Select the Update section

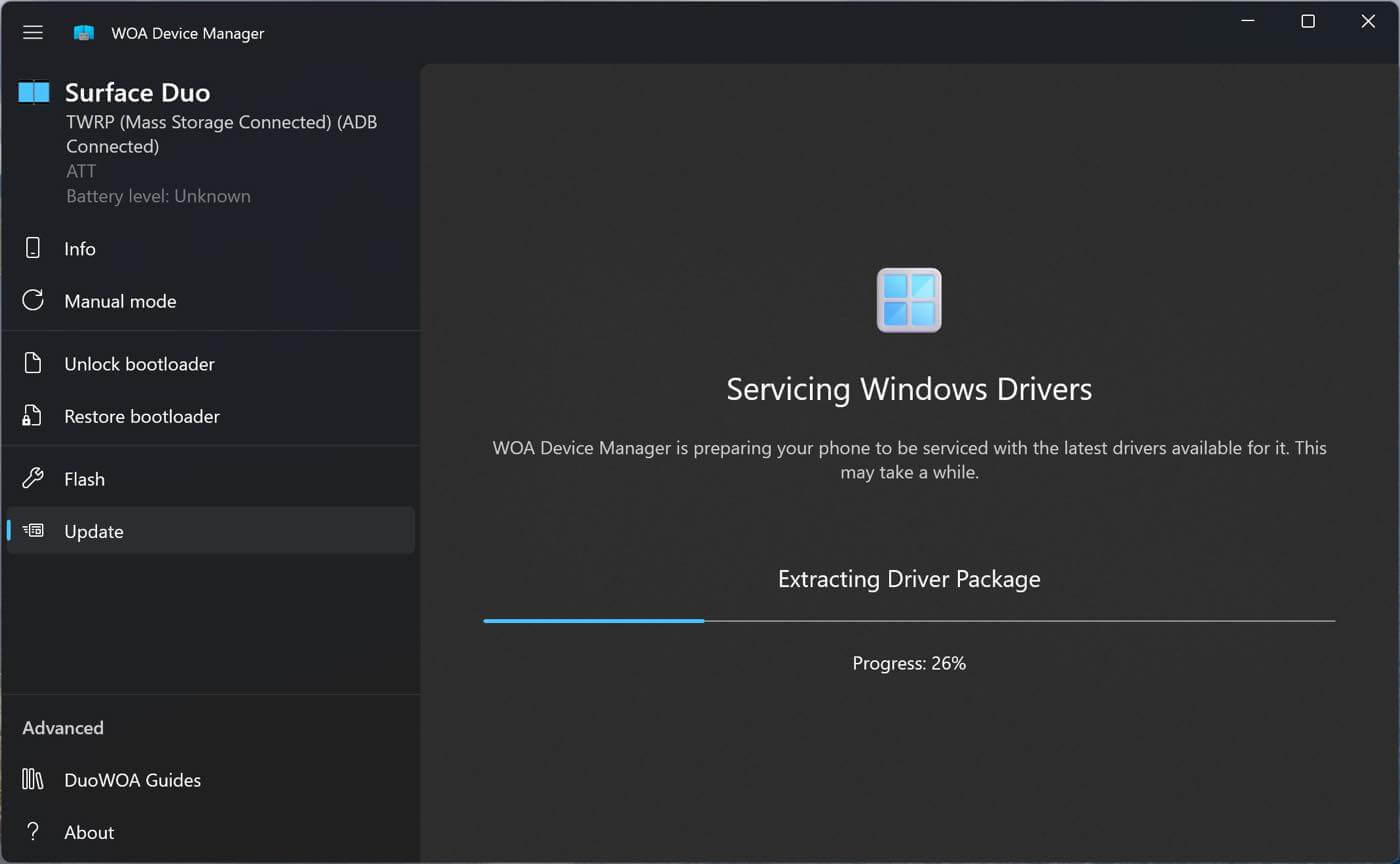coord(211,531)
